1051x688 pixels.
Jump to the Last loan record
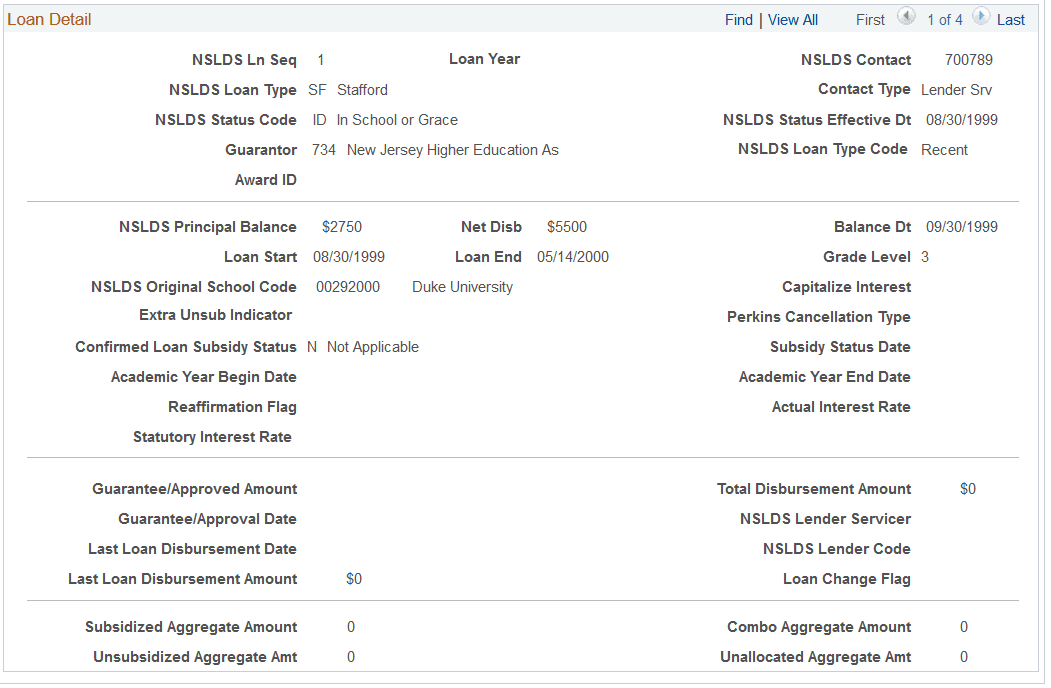(1010, 19)
